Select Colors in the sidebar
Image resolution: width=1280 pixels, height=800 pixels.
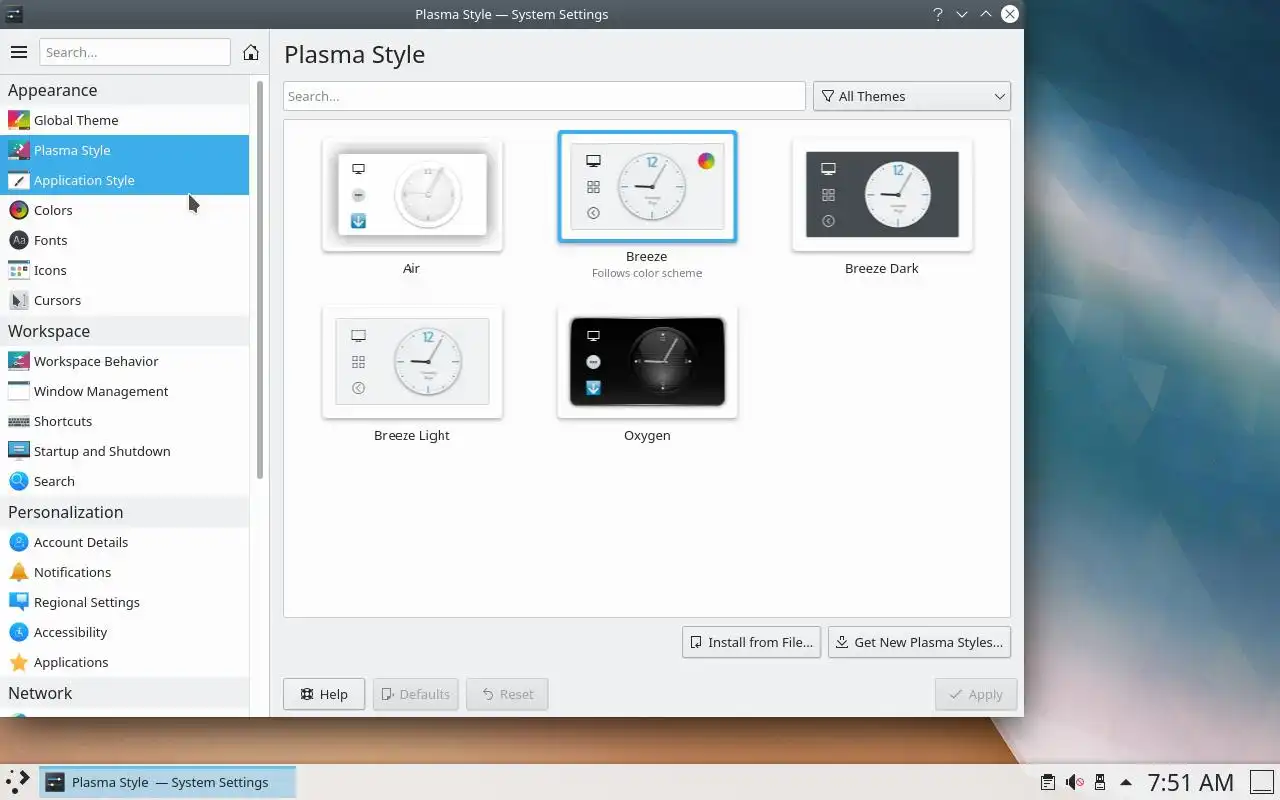124,210
